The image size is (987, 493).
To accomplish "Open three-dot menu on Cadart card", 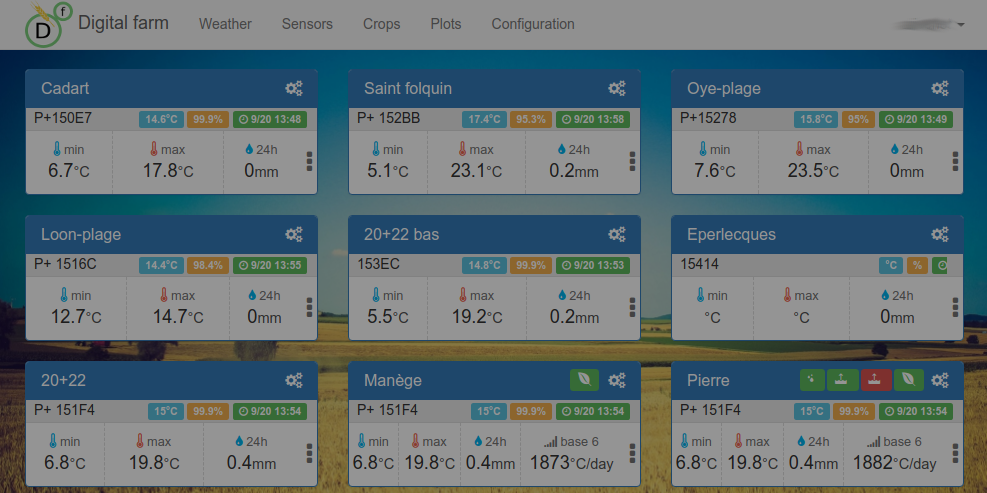I will 309,161.
